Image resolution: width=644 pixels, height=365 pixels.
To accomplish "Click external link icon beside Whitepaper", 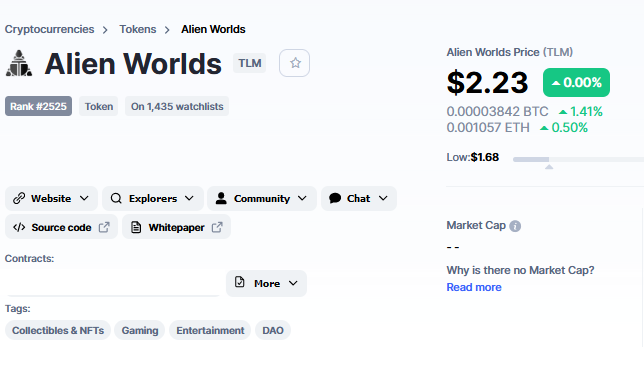I will 217,227.
